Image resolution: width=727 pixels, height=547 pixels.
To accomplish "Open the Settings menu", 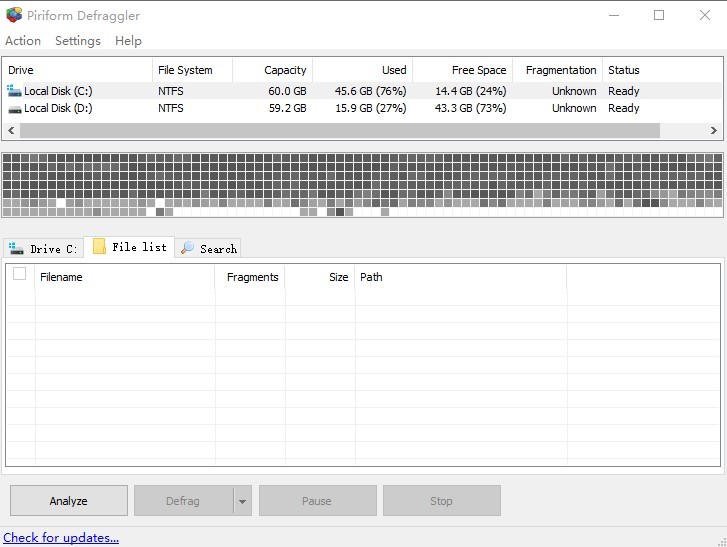I will point(78,41).
